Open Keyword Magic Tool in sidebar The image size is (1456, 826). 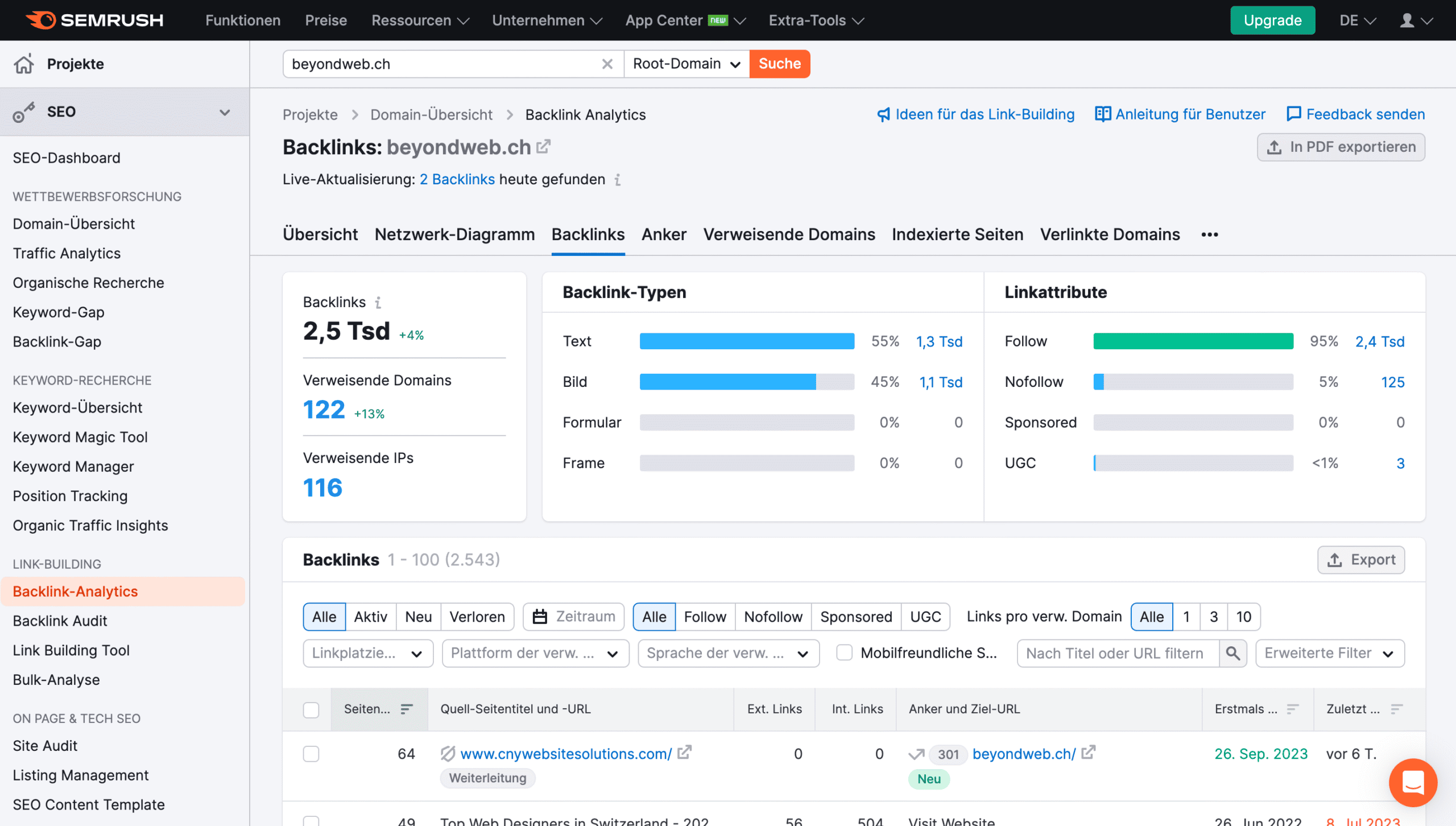(80, 437)
